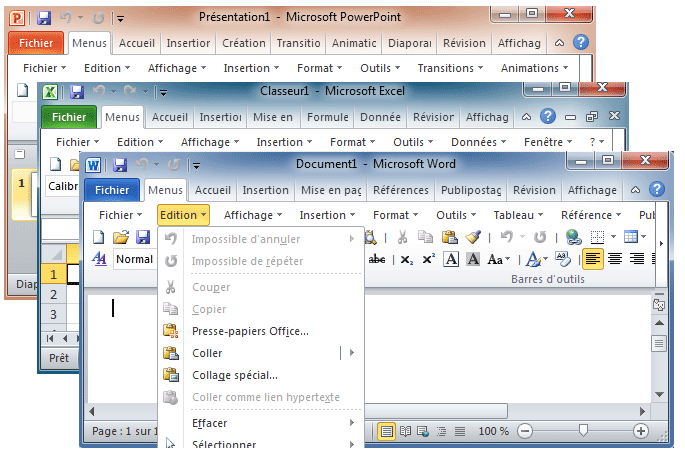The image size is (685, 460).
Task: Click orange Fichier button in PowerPoint
Action: click(36, 43)
